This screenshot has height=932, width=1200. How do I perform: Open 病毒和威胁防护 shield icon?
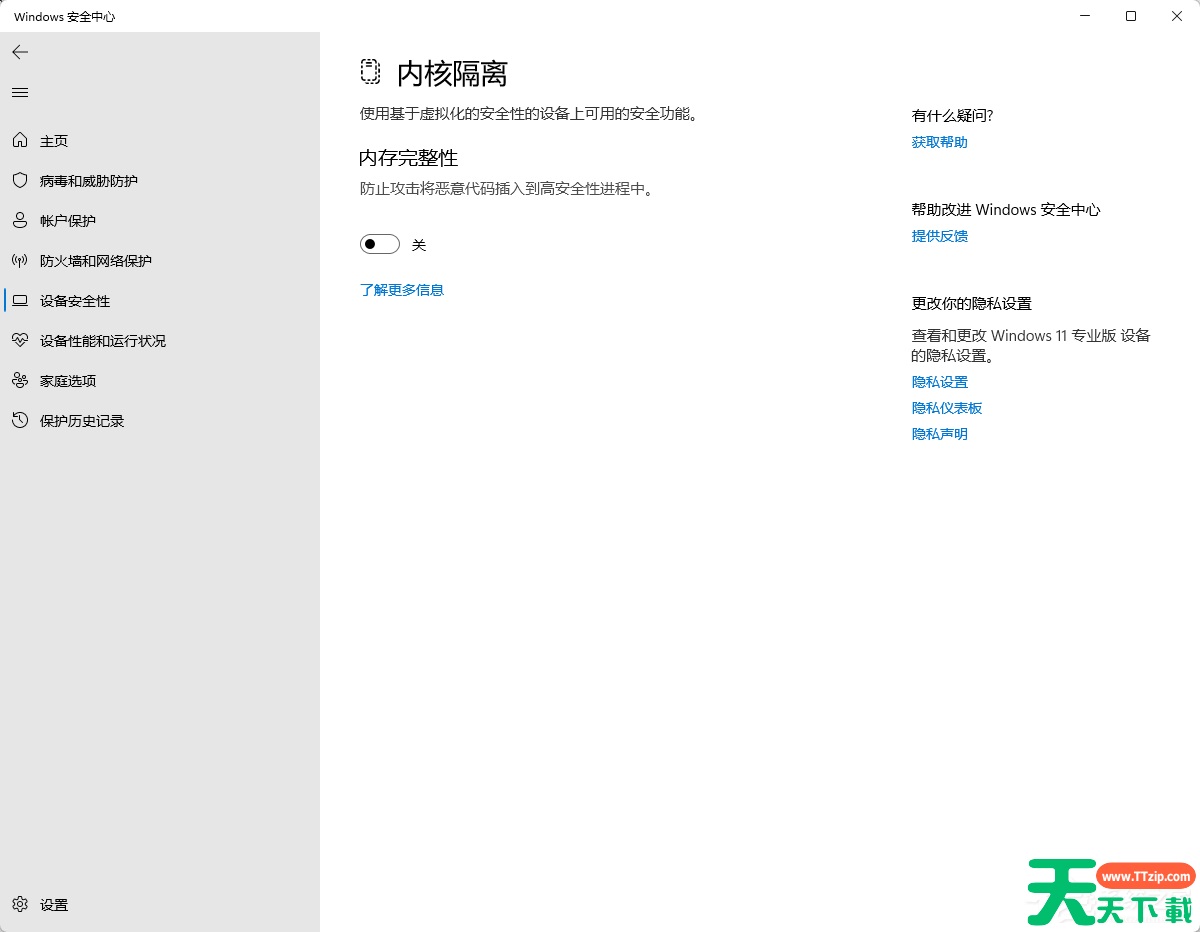point(20,180)
